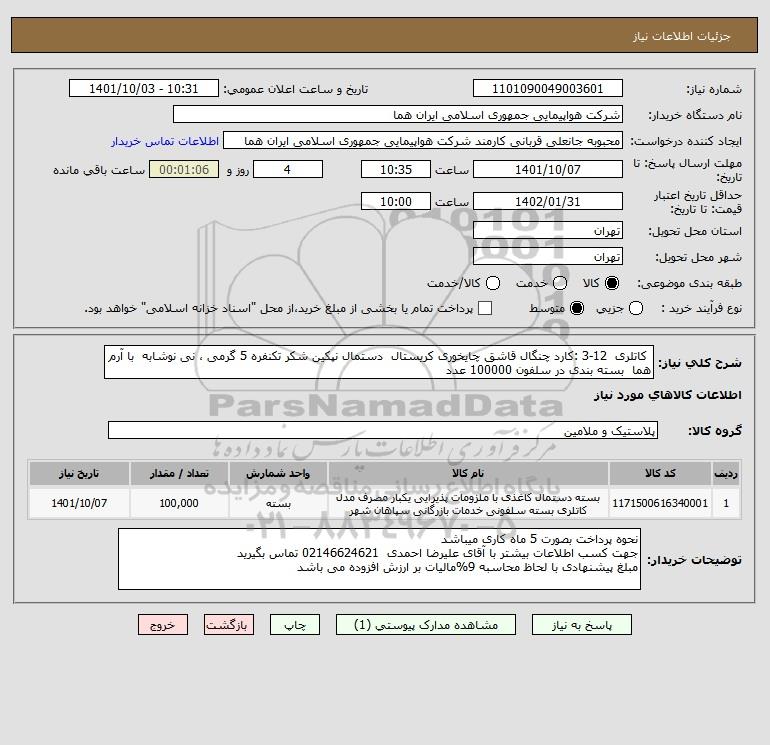The image size is (770, 745).
Task: Select product code 117150616340001 cell
Action: coord(660,503)
